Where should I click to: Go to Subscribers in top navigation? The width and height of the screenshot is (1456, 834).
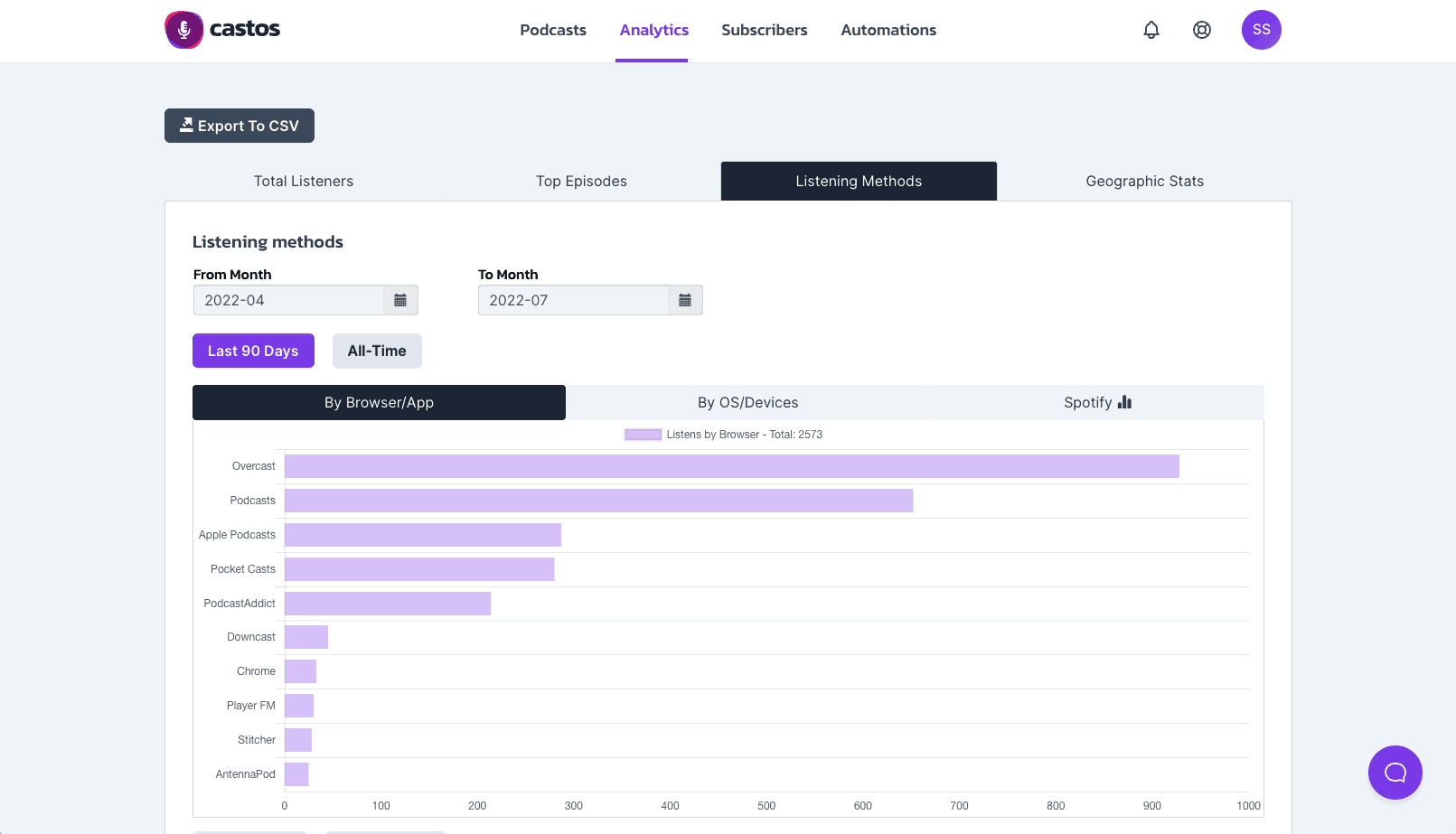[765, 30]
